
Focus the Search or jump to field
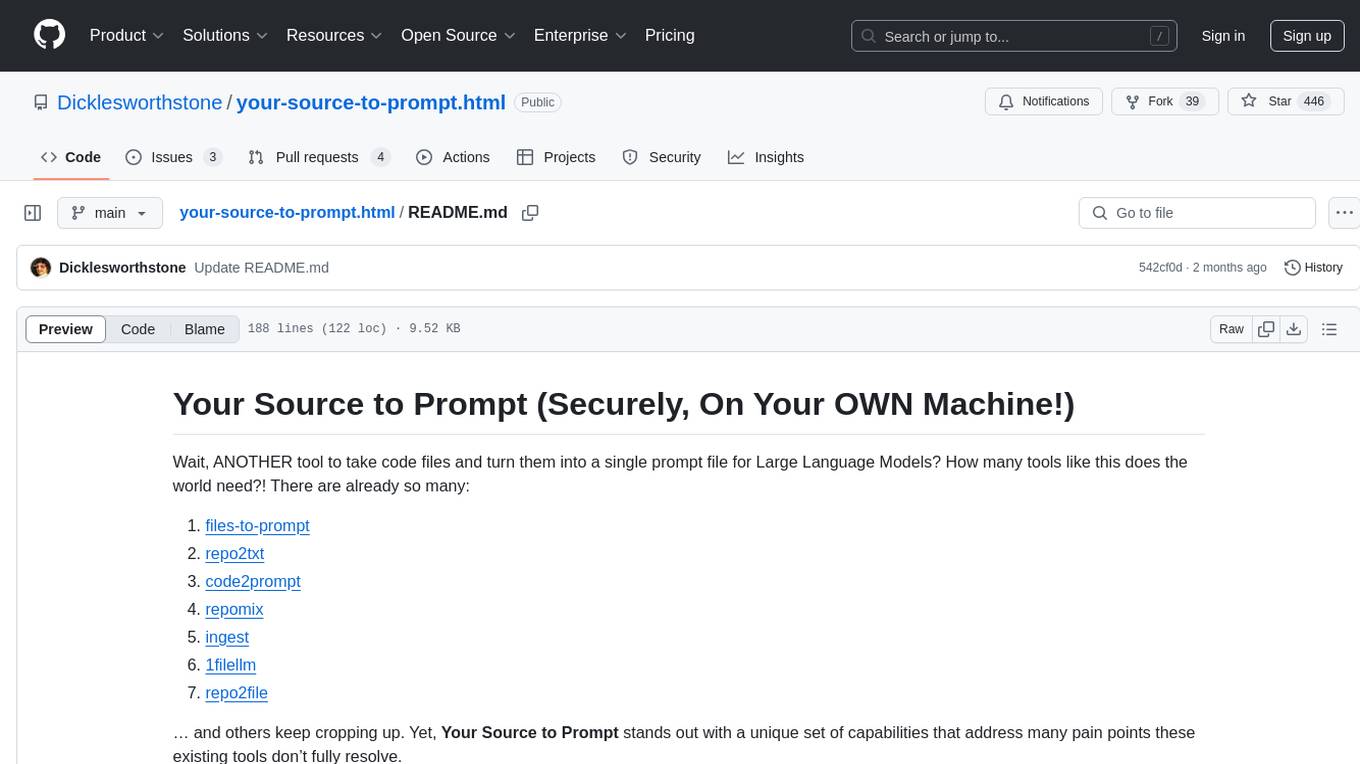point(1016,36)
